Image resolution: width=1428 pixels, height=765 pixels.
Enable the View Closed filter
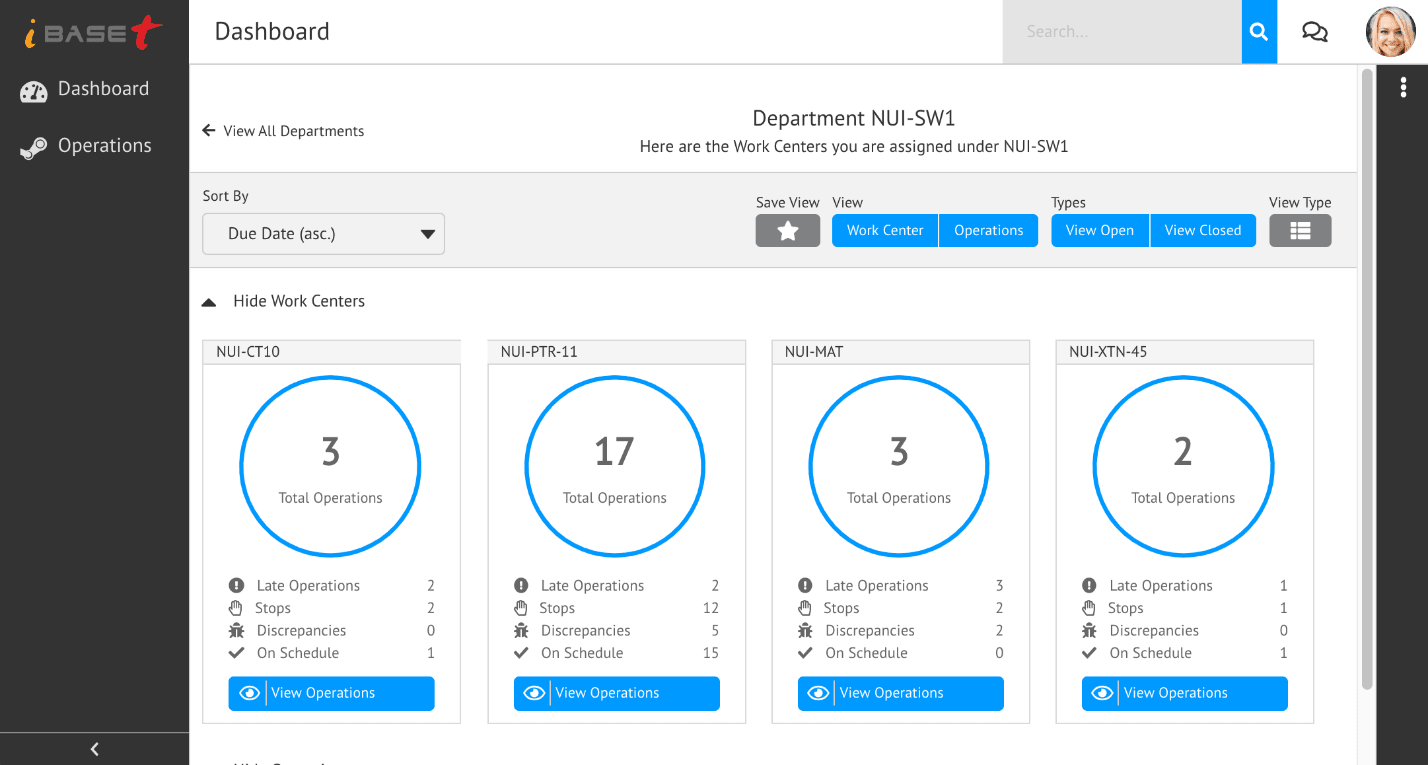1202,230
